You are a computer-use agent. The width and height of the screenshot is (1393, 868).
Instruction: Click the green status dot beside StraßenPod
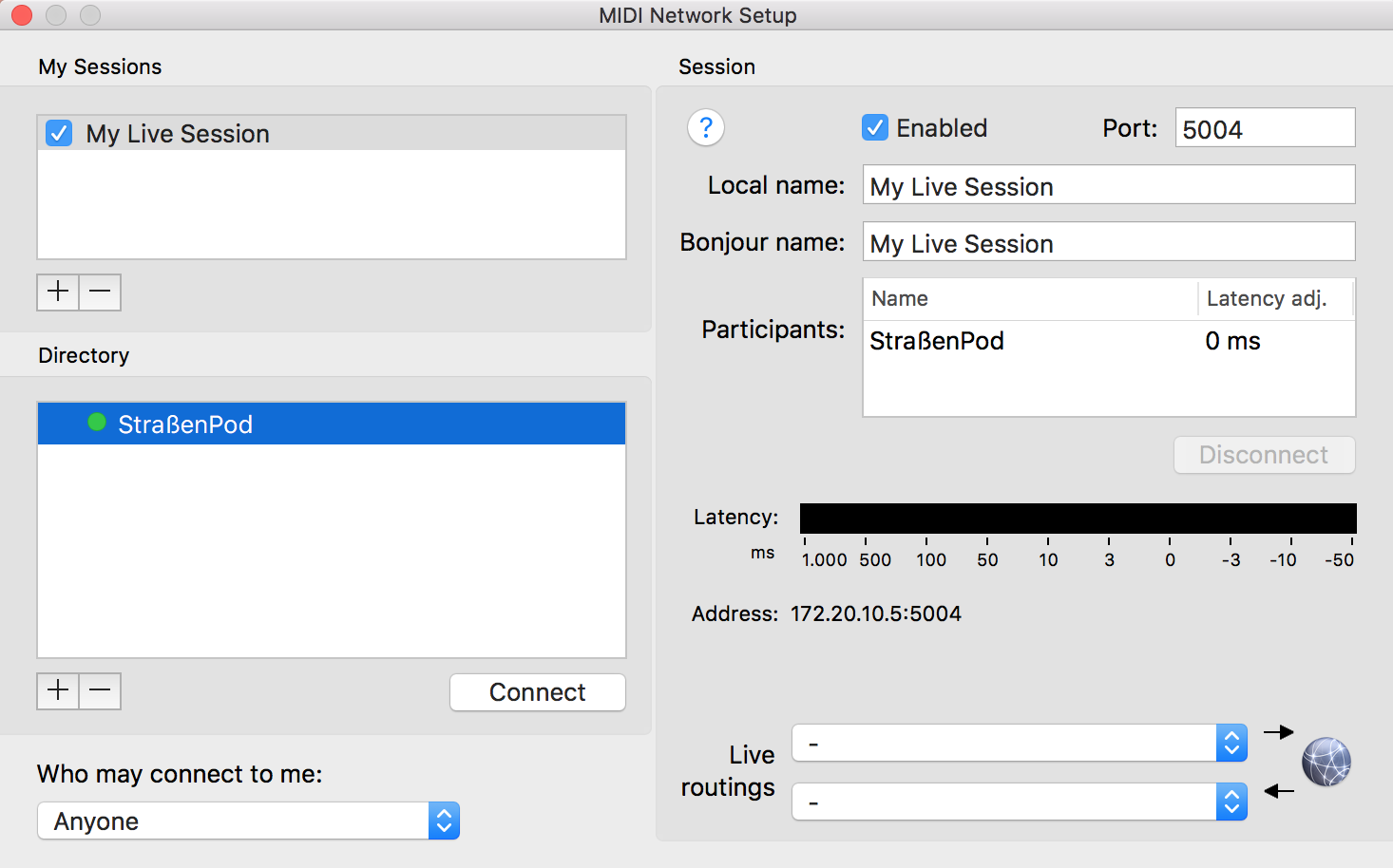[x=97, y=423]
